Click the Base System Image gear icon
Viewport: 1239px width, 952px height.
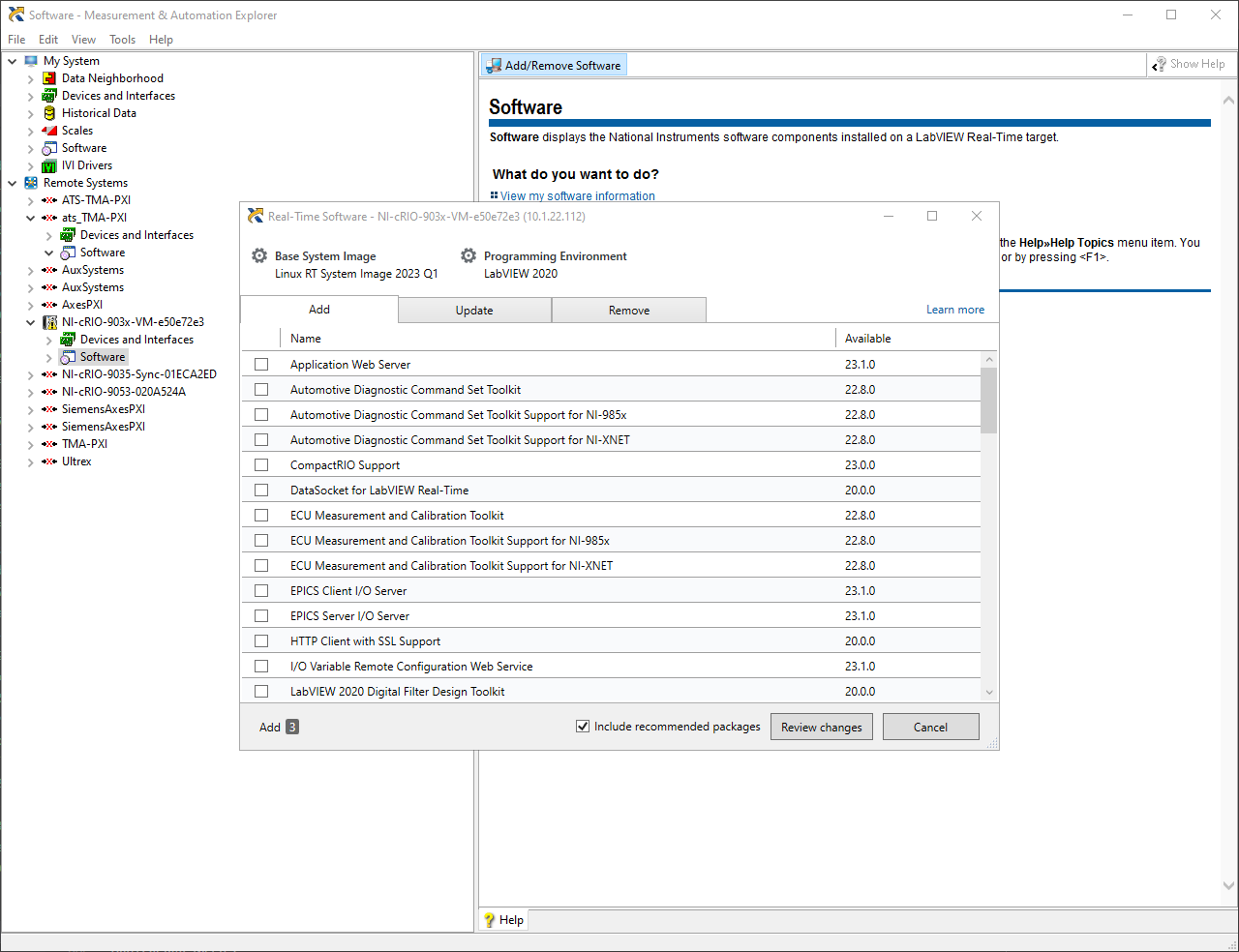click(x=259, y=256)
